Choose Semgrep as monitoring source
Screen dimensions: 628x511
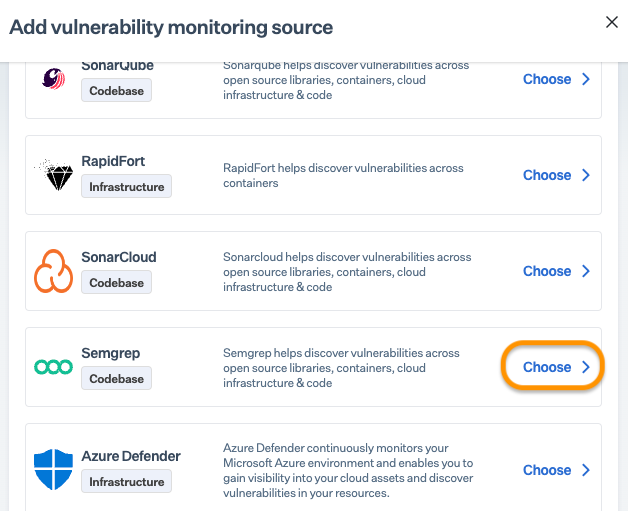point(557,367)
